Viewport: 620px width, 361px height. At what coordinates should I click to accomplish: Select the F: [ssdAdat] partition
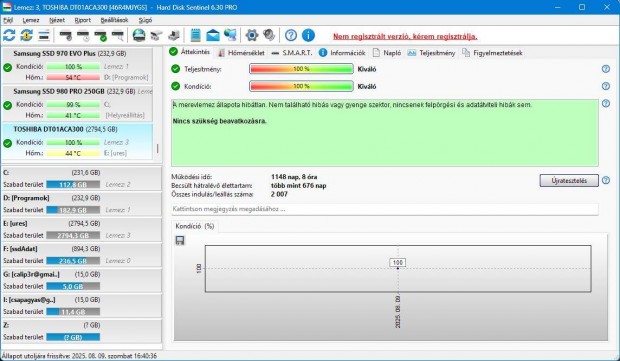tap(81, 255)
